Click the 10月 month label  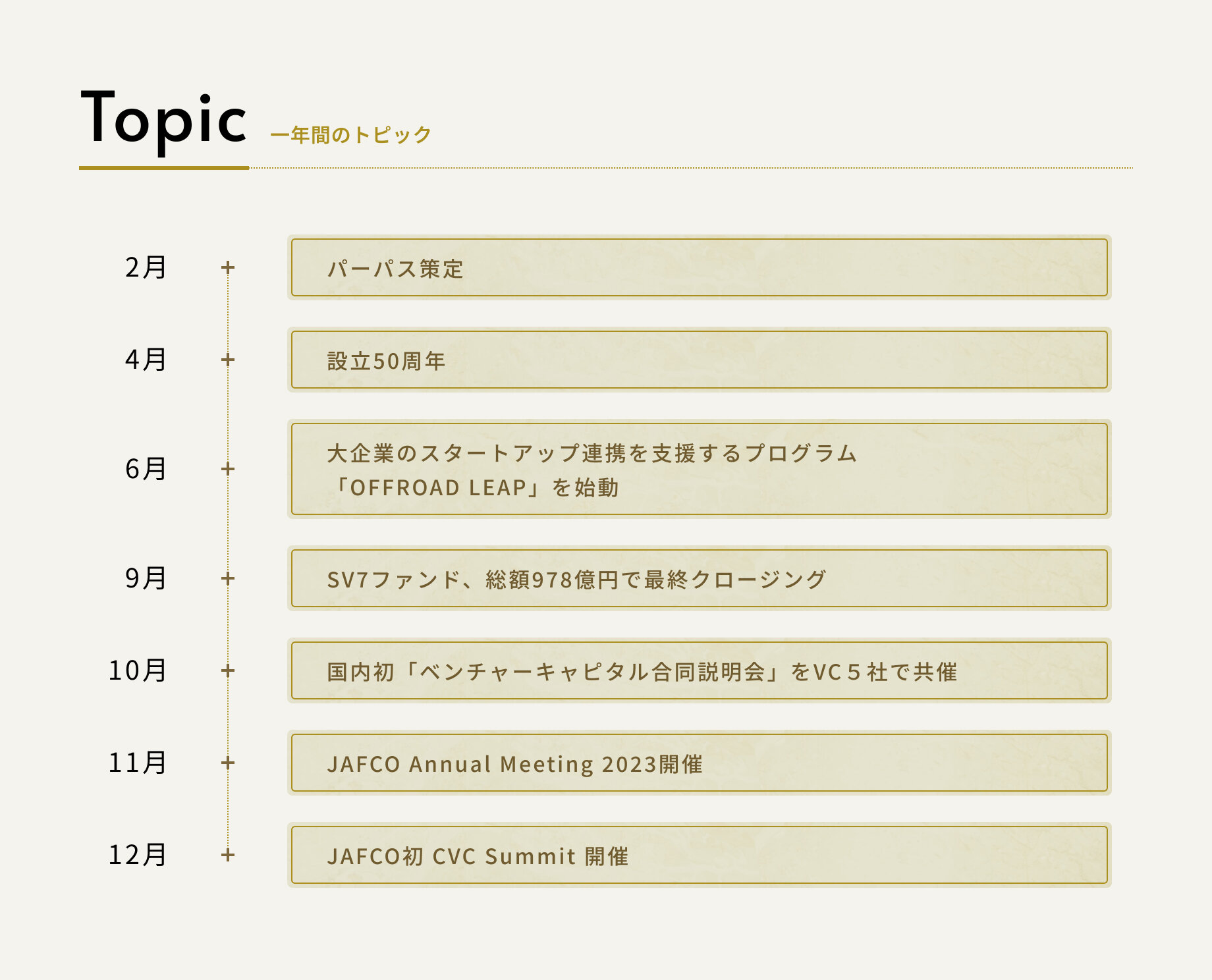click(x=137, y=670)
